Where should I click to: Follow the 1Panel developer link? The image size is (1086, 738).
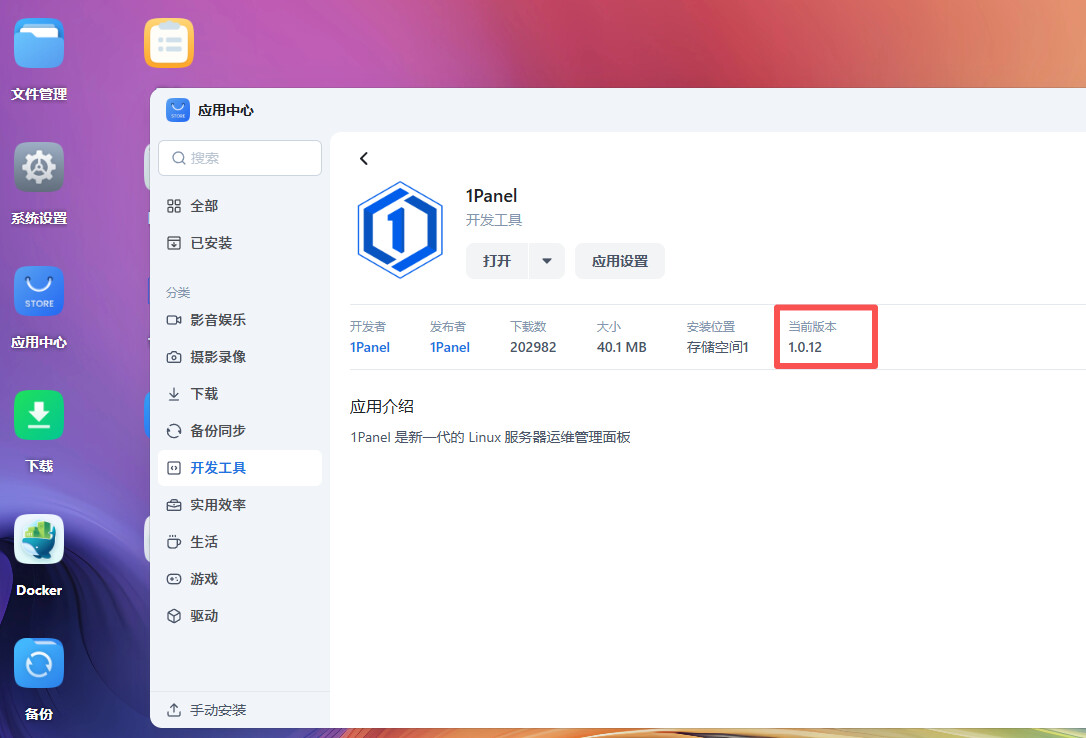369,347
